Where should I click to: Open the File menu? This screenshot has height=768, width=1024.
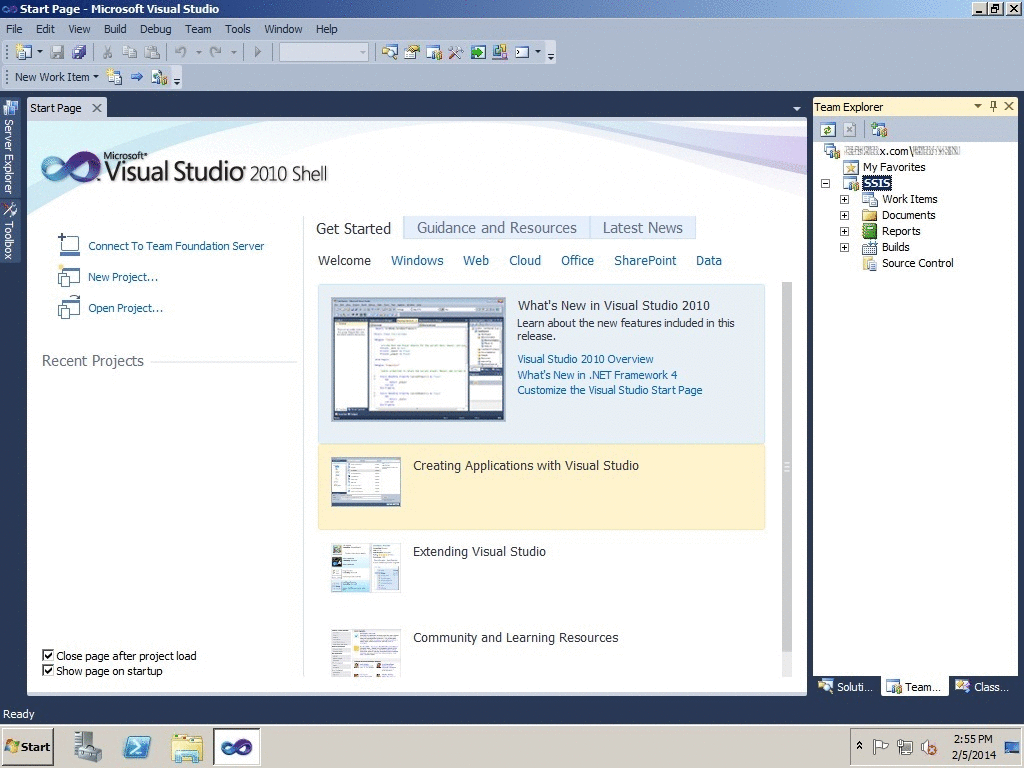tap(14, 29)
